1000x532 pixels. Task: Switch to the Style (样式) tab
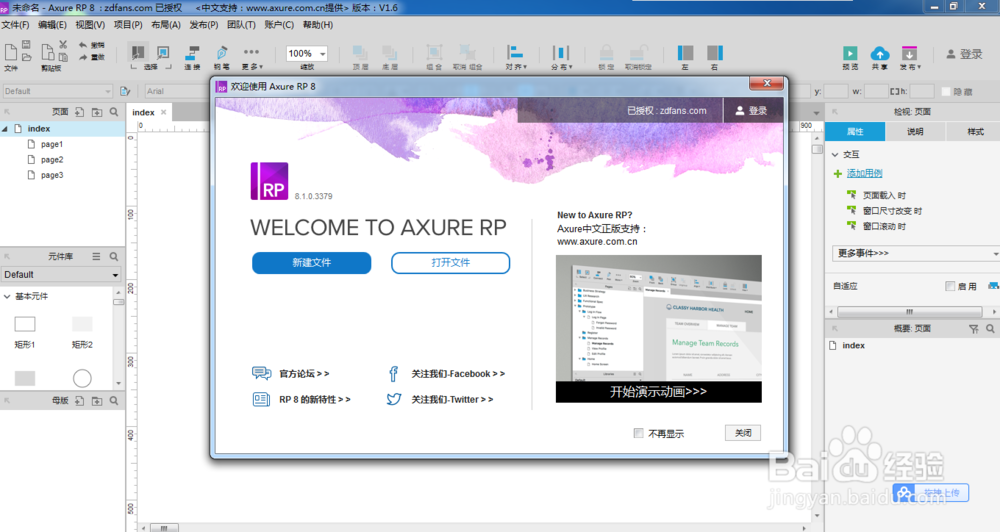975,131
